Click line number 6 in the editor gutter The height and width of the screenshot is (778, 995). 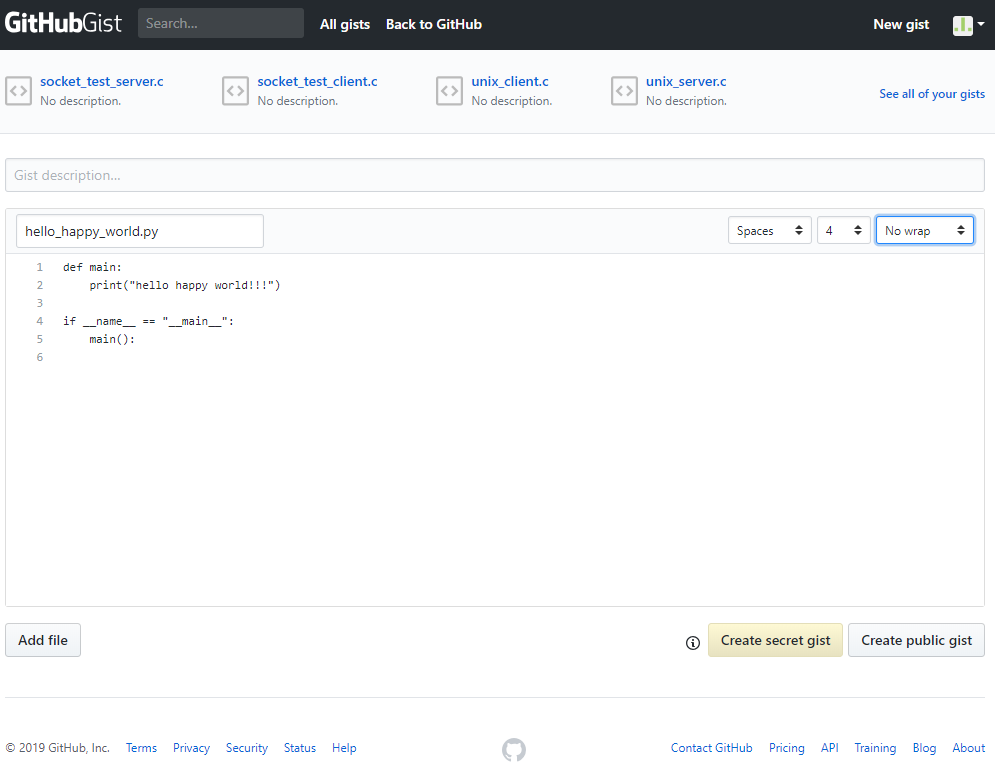coord(39,357)
